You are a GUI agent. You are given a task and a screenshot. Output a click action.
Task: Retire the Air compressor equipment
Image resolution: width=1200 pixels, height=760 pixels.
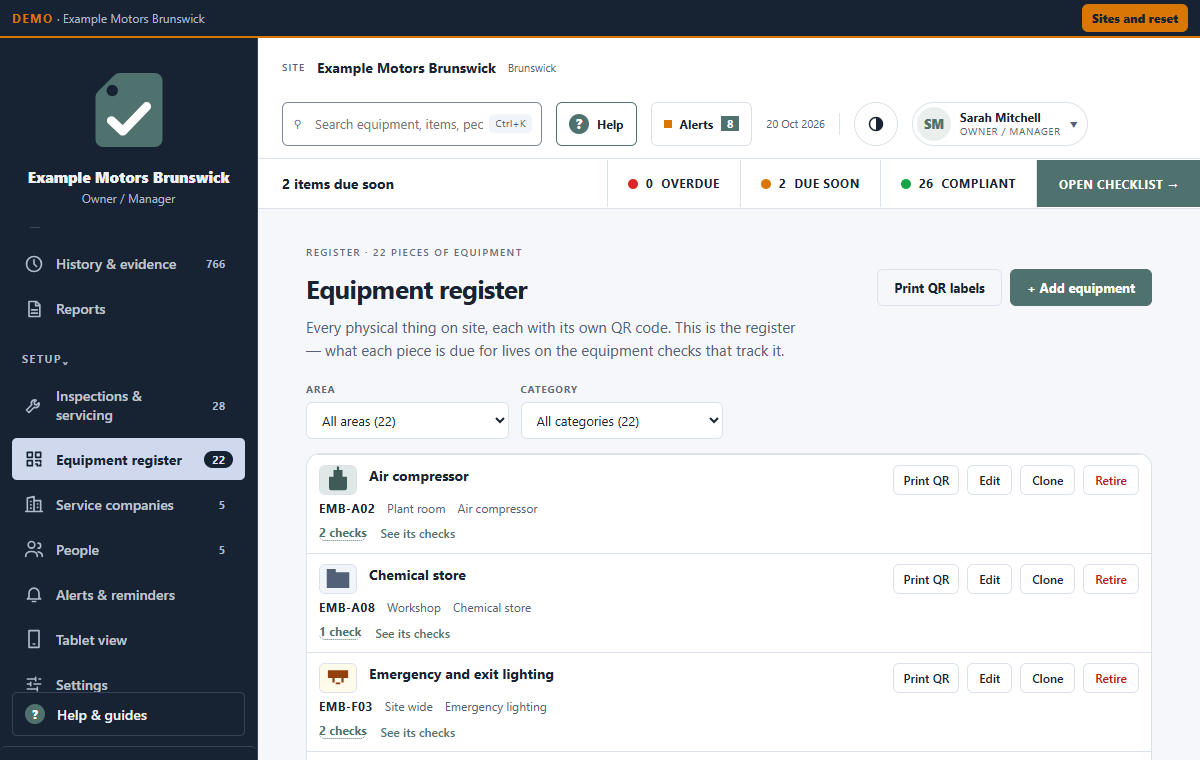coord(1111,480)
